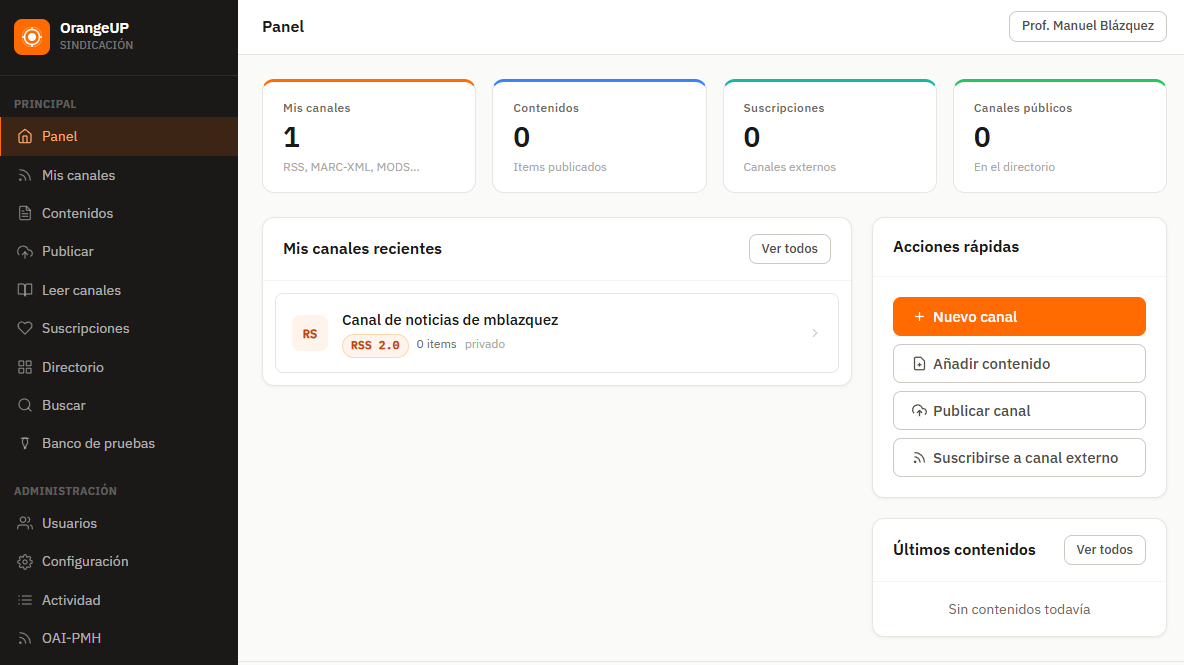Open the OAI-PMH feed icon
Image resolution: width=1184 pixels, height=665 pixels.
click(x=23, y=637)
